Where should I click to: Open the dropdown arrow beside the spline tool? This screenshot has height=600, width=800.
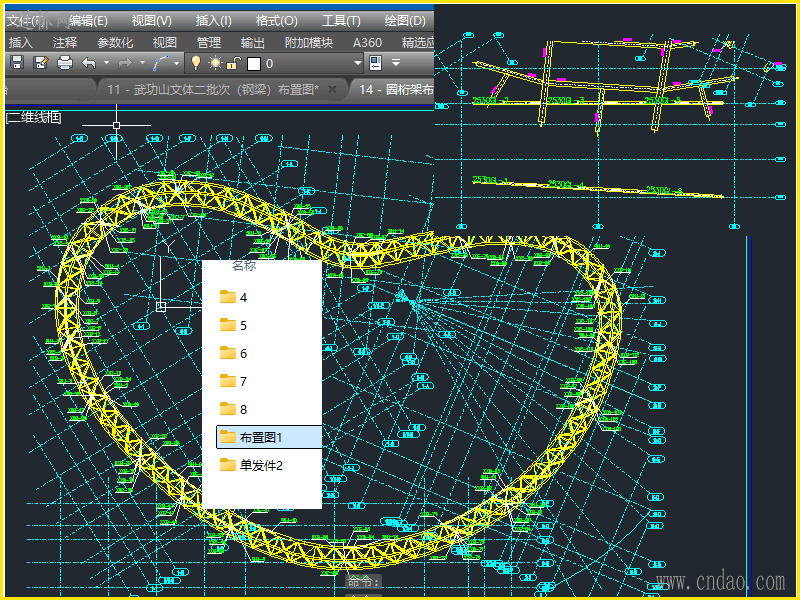click(177, 63)
